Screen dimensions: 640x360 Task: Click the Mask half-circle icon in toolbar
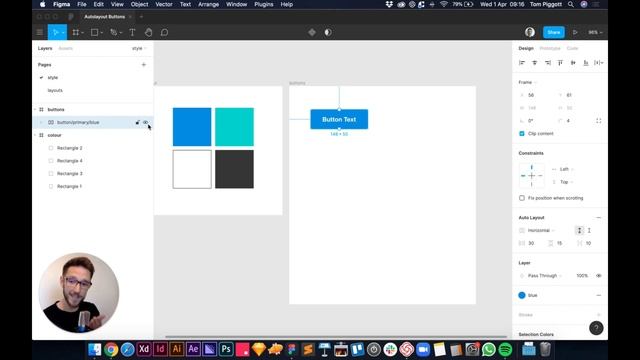pyautogui.click(x=328, y=32)
